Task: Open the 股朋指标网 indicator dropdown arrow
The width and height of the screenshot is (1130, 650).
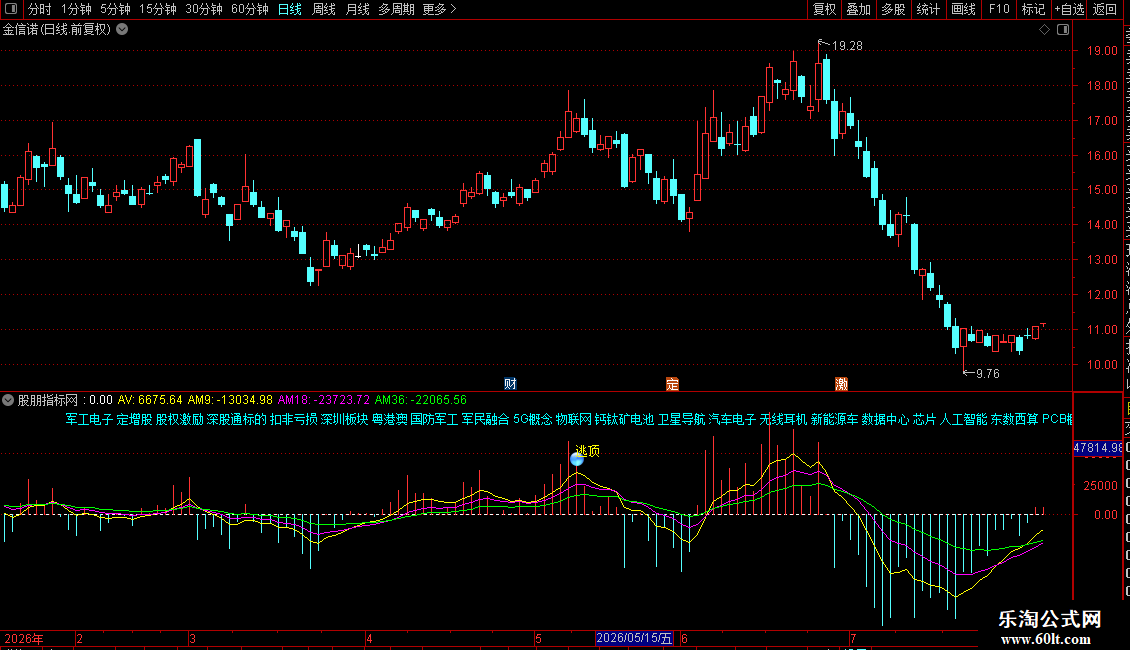Action: [8, 400]
